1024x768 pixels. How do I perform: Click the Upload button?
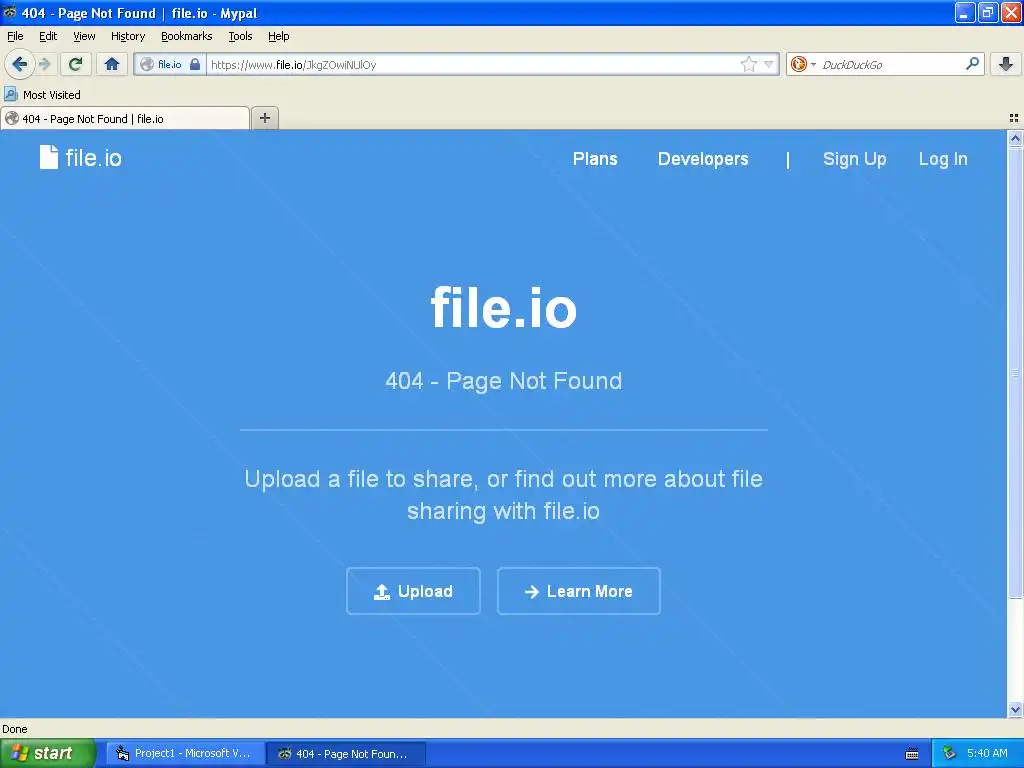click(x=413, y=591)
